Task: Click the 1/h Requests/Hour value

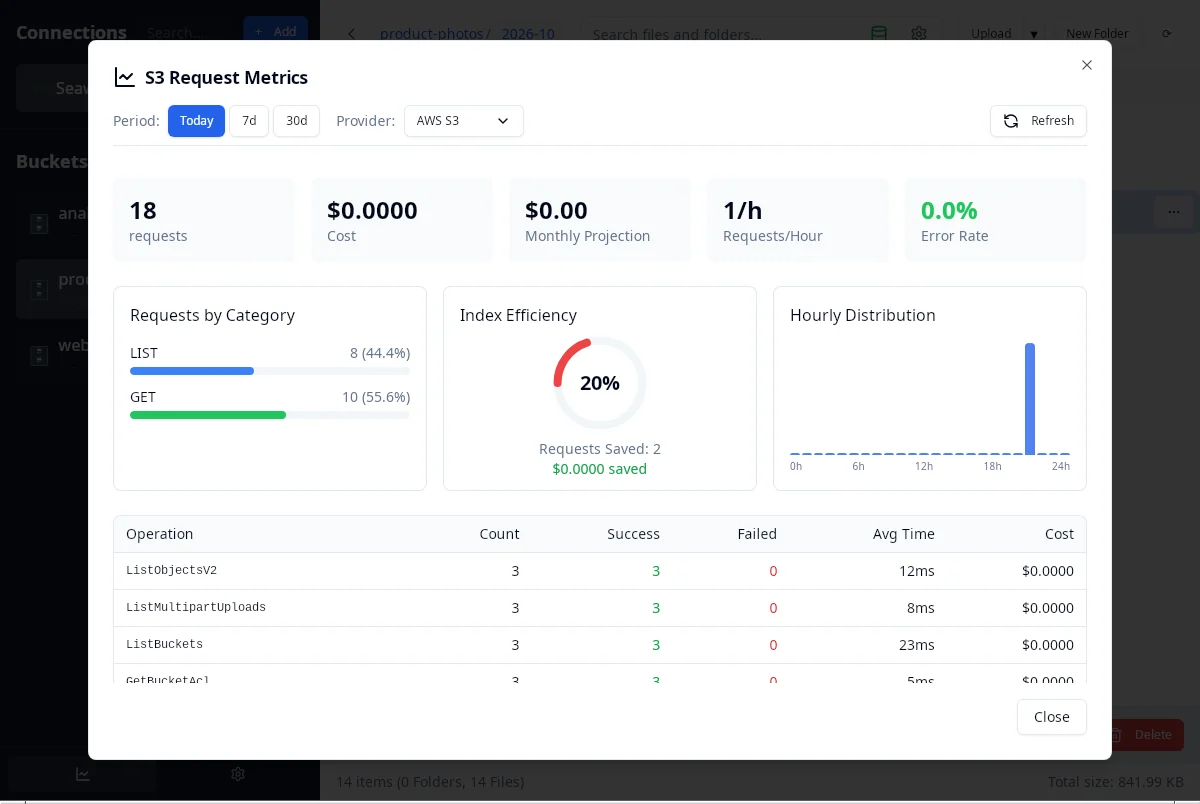Action: (742, 210)
